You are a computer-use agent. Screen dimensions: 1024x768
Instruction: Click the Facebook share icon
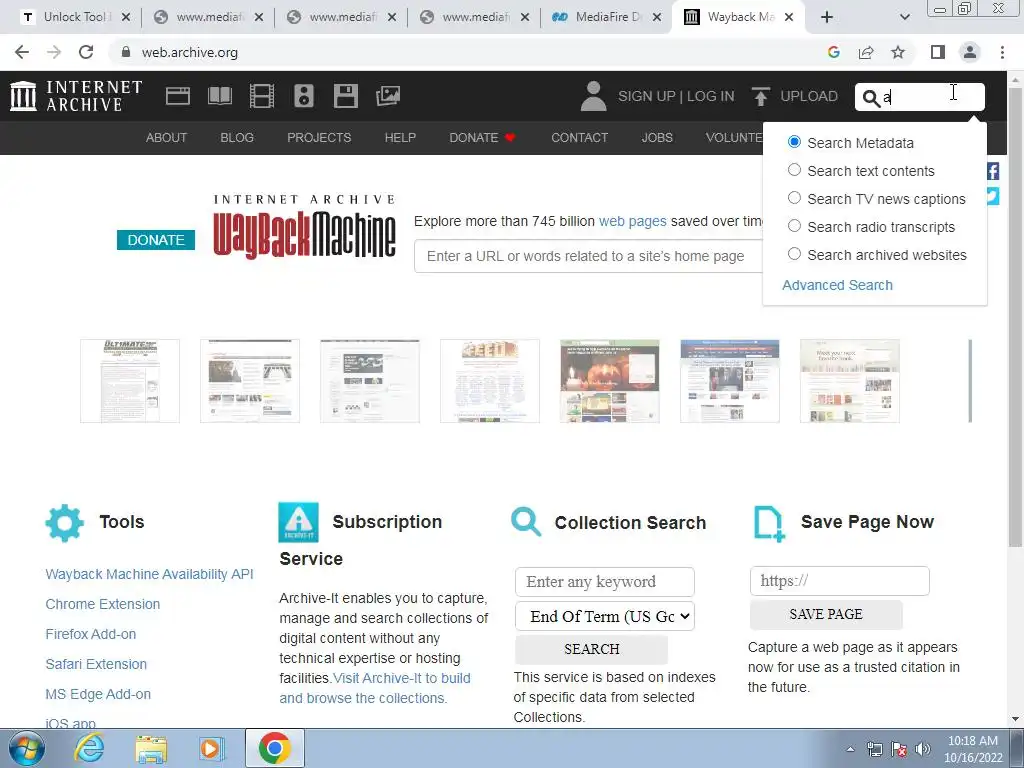click(993, 171)
